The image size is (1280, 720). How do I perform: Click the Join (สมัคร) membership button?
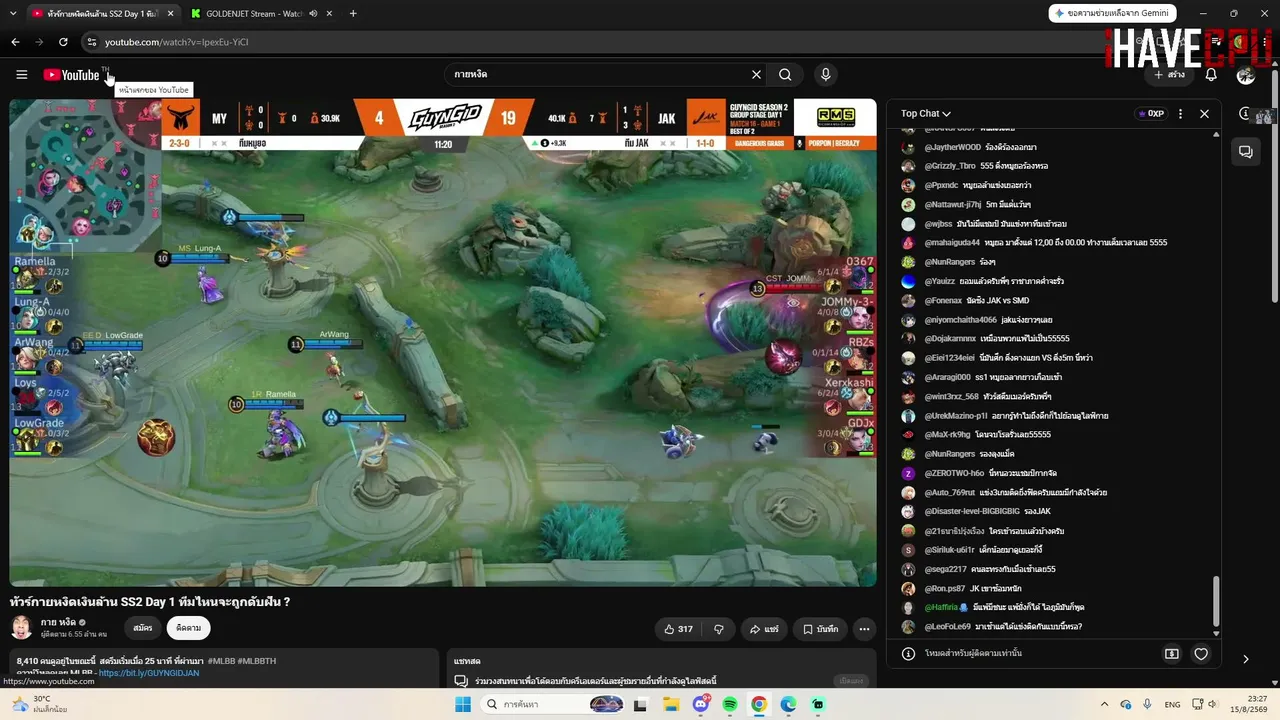click(143, 628)
